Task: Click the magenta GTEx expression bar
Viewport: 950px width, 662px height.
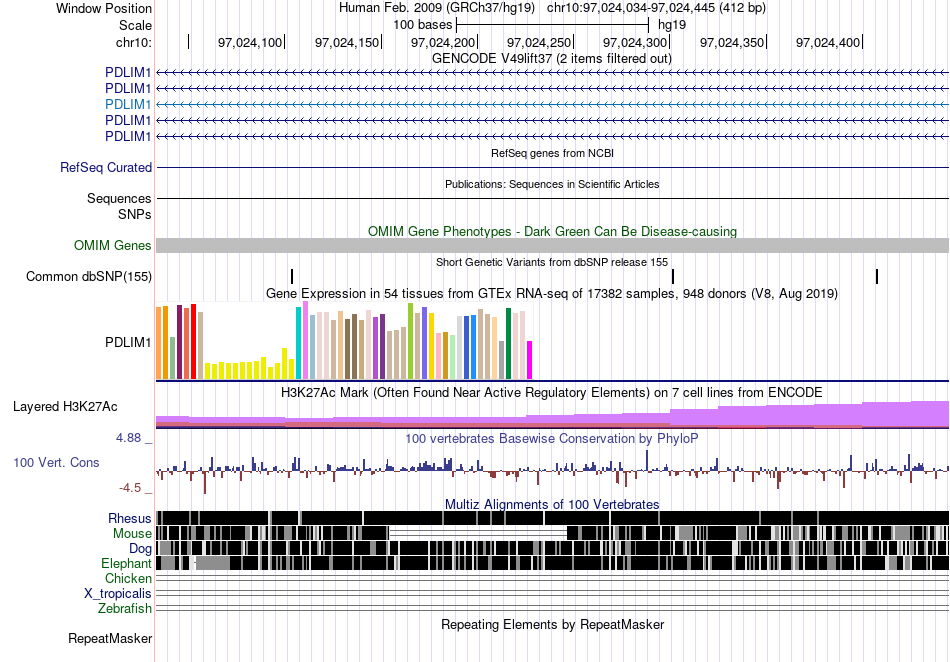Action: point(530,360)
